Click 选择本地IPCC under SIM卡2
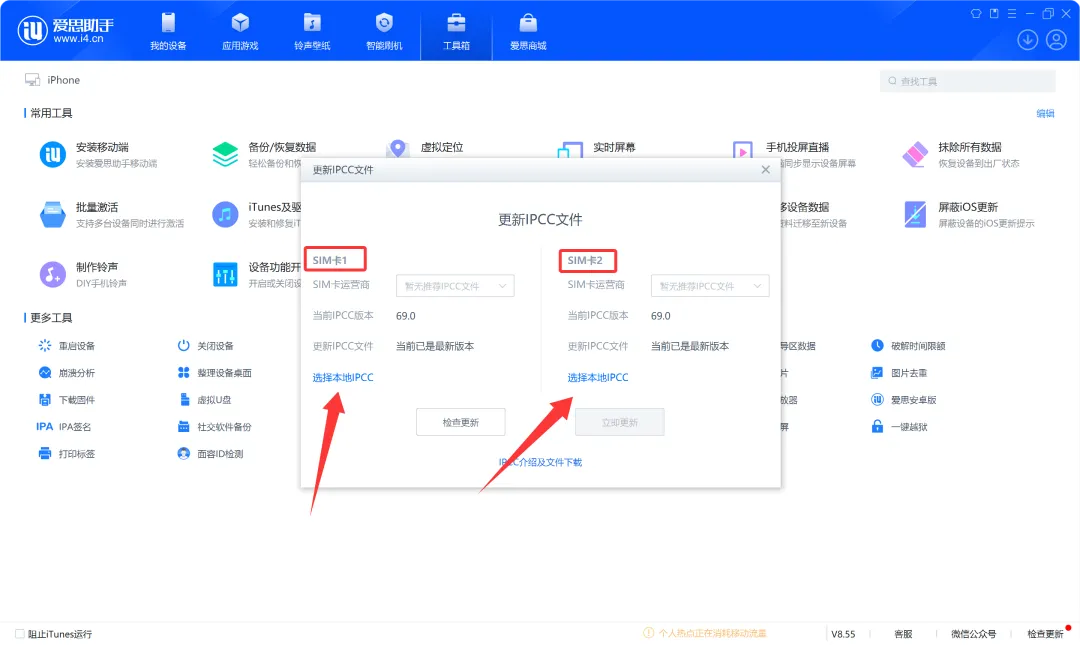This screenshot has width=1080, height=645. tap(598, 378)
